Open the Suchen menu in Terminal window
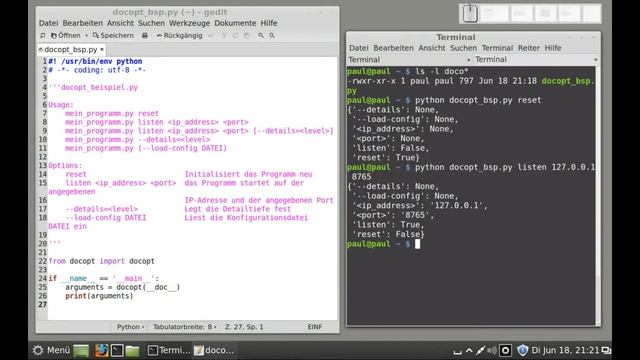The width and height of the screenshot is (640, 360). pyautogui.click(x=463, y=48)
